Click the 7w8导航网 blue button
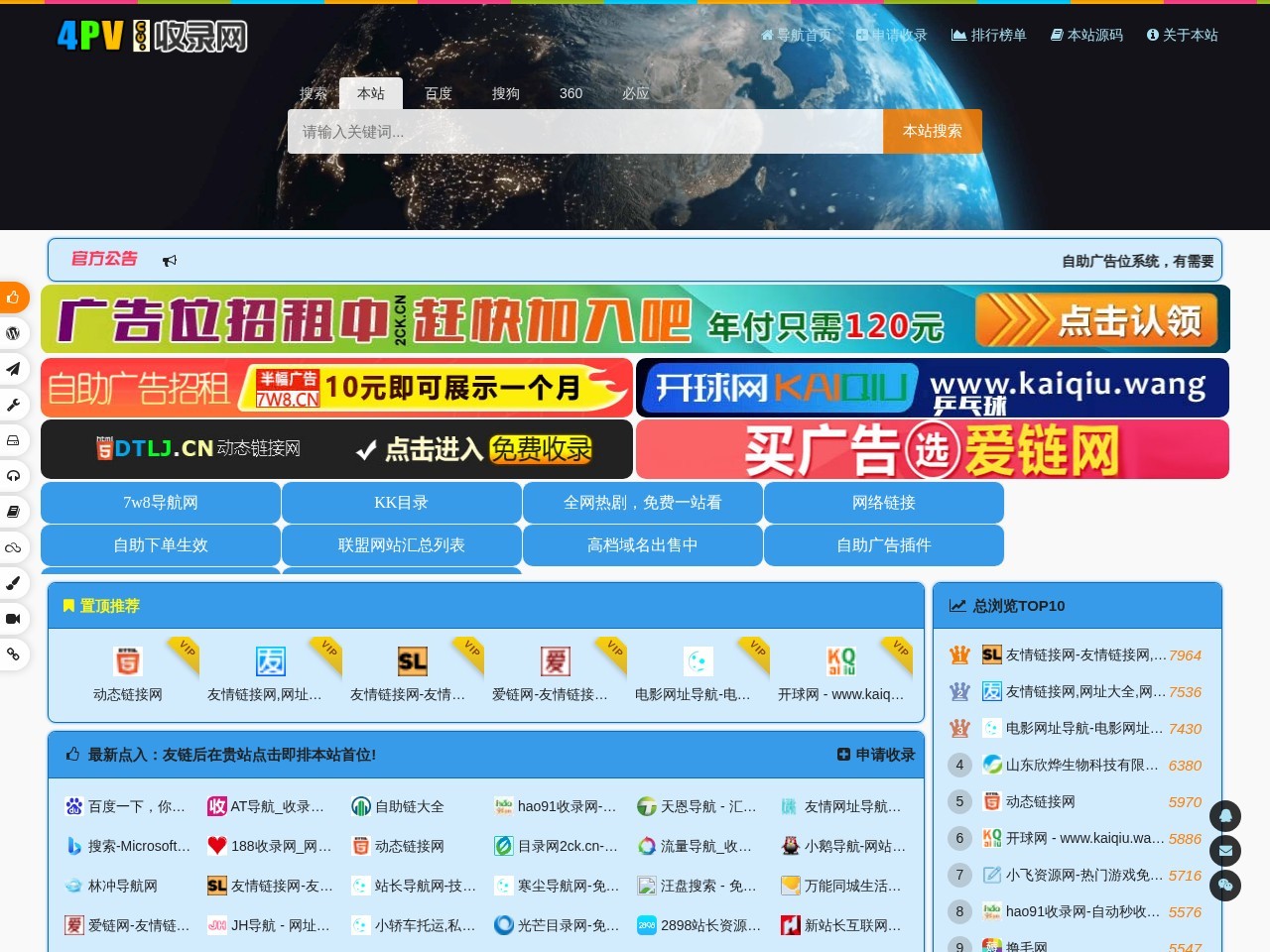The height and width of the screenshot is (952, 1270). coord(161,503)
